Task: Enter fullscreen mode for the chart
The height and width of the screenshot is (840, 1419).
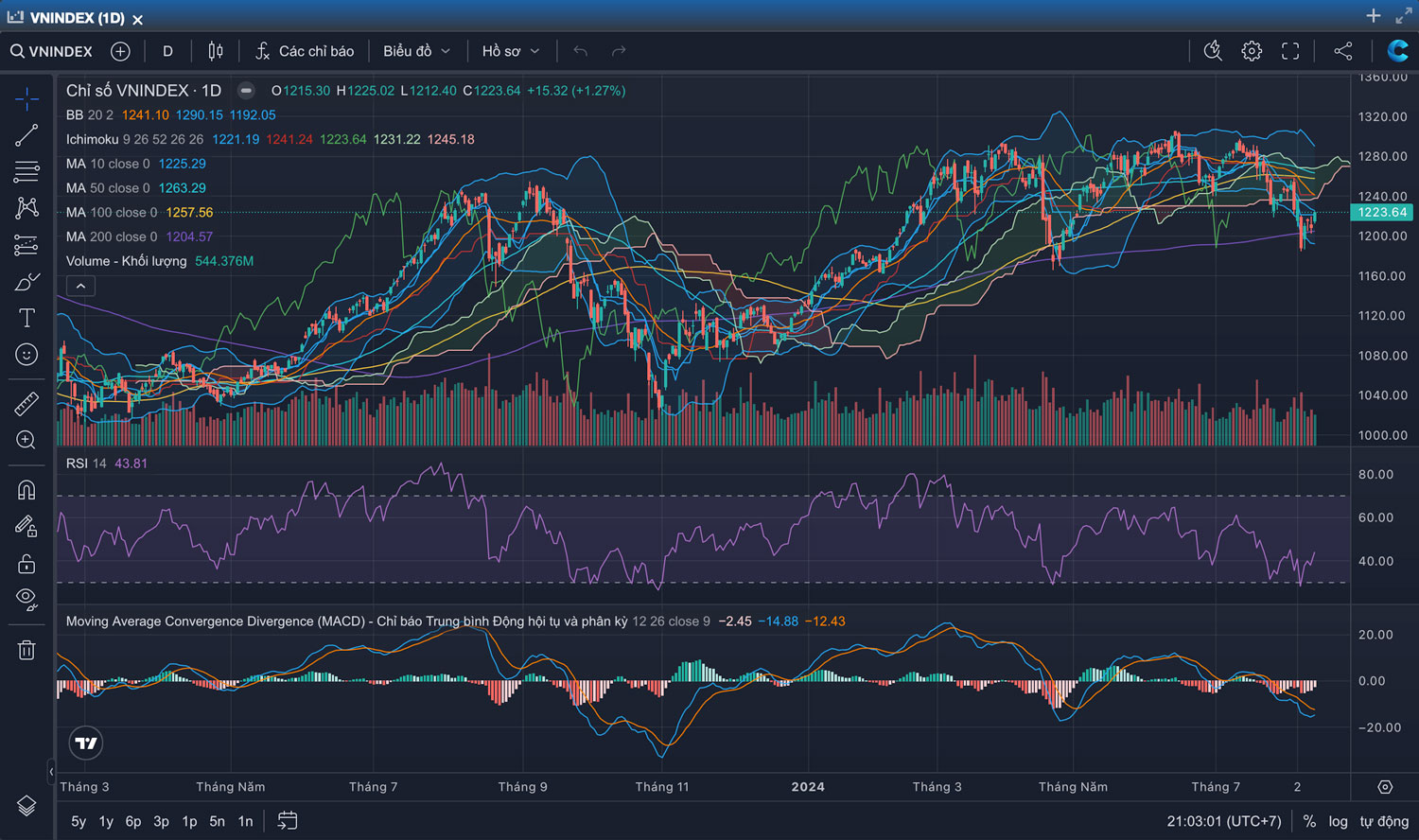Action: (x=1290, y=51)
